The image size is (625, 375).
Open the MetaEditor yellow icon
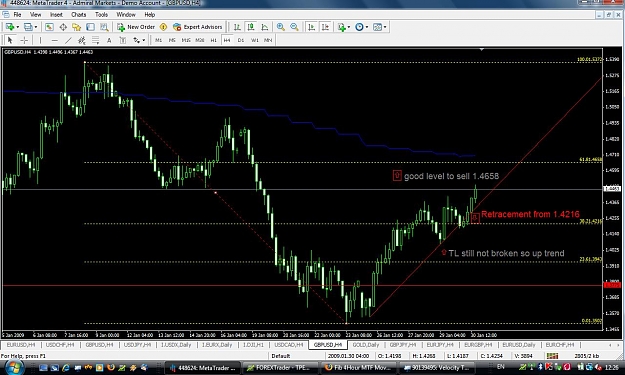coord(163,27)
